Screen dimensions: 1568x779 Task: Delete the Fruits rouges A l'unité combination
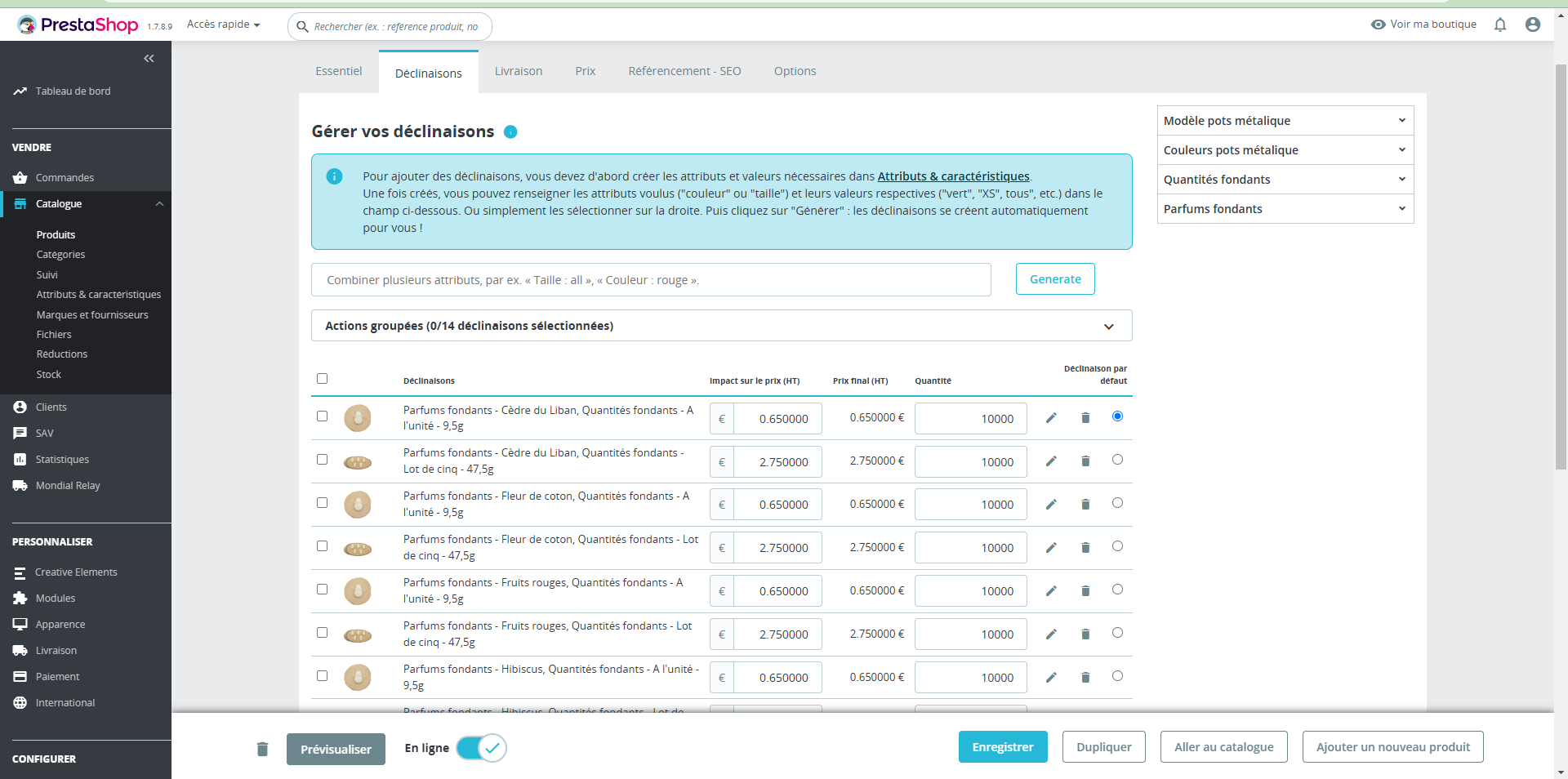tap(1085, 591)
